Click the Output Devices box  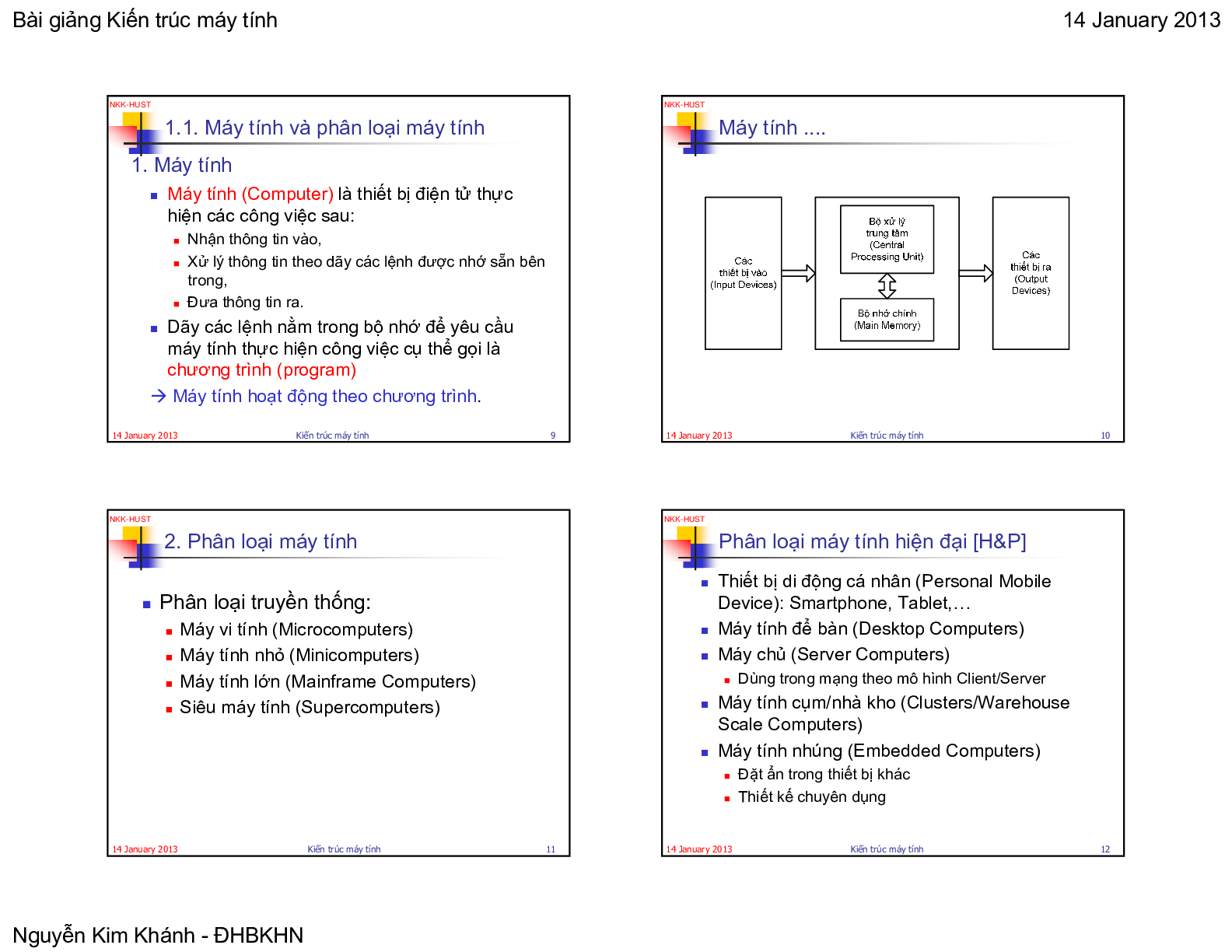point(1031,273)
